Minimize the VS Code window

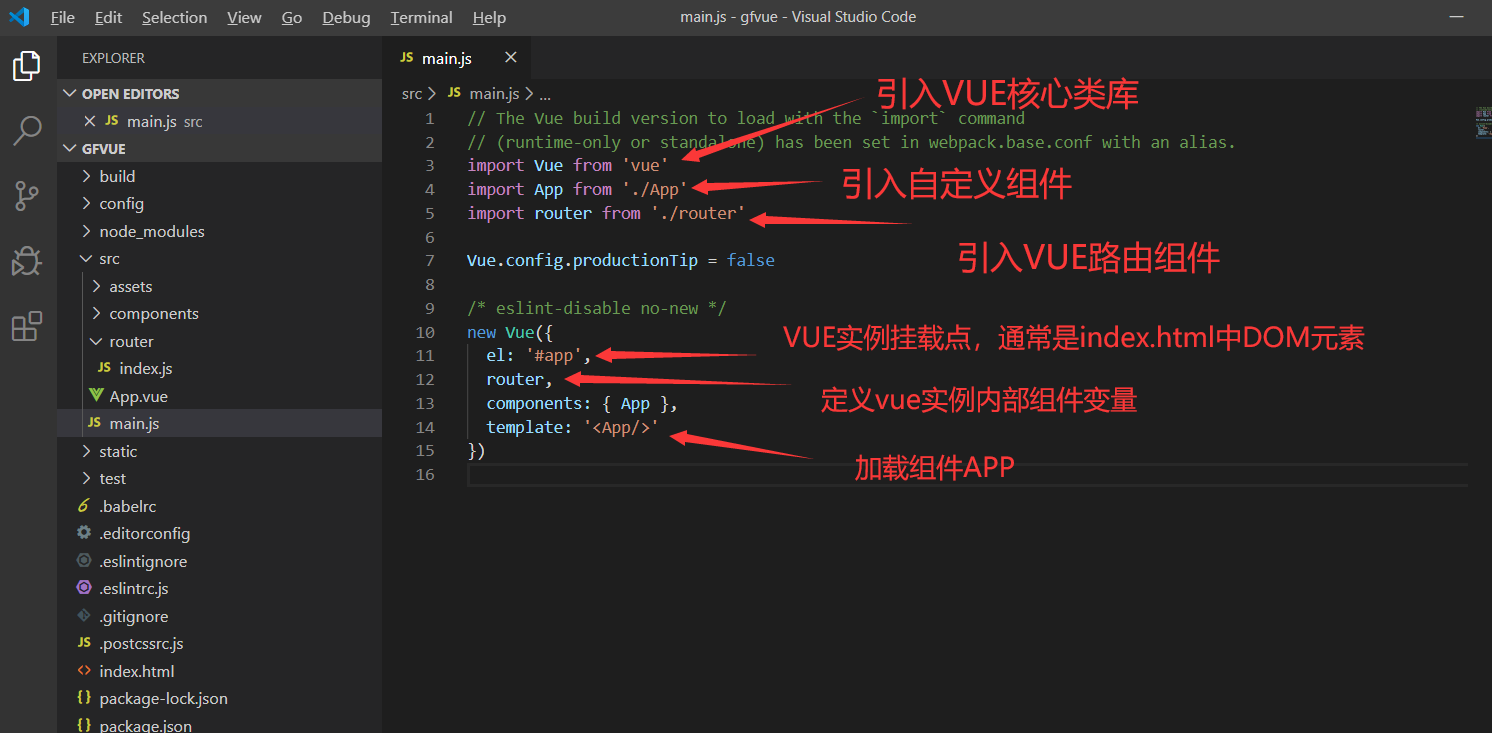tap(1457, 17)
